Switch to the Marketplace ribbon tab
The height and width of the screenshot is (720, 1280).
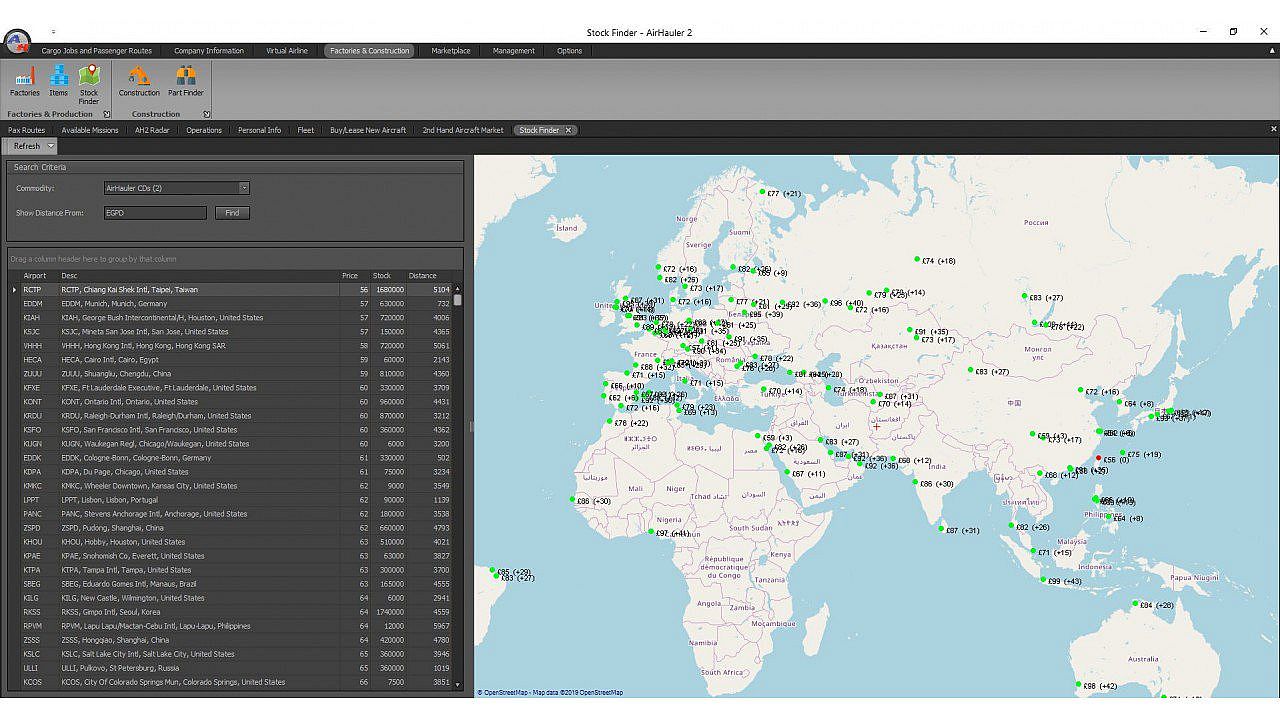click(450, 51)
